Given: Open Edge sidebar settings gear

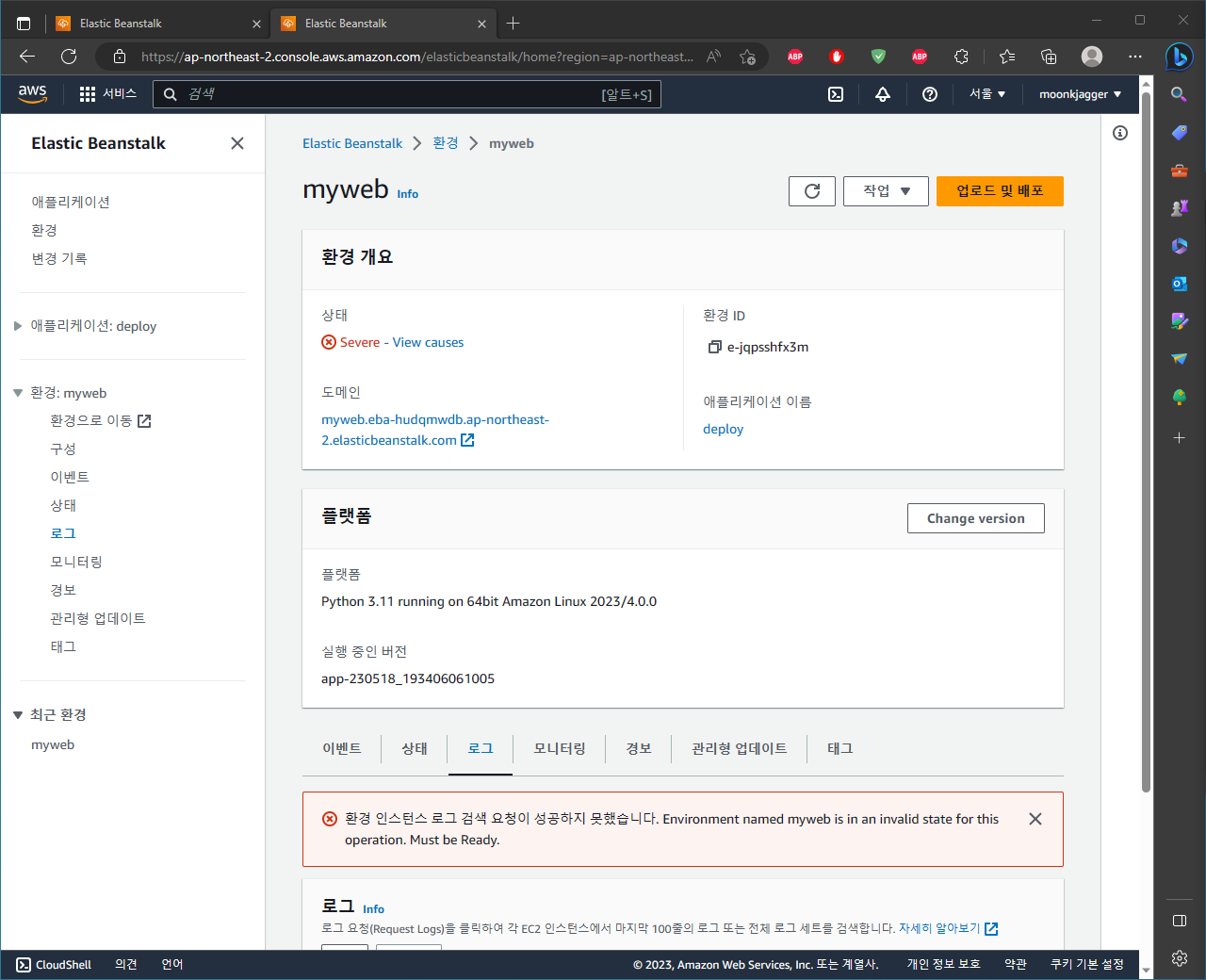Looking at the screenshot, I should click(1179, 958).
